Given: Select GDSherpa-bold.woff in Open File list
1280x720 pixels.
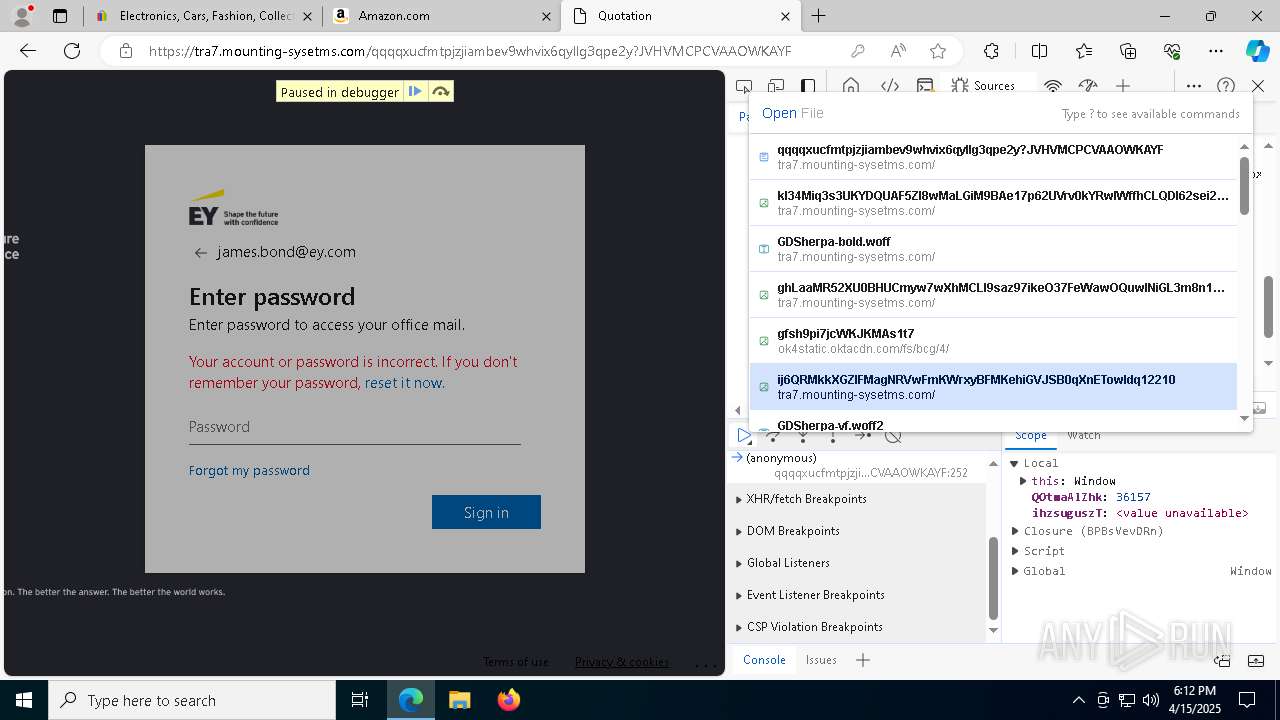Looking at the screenshot, I should (x=993, y=249).
